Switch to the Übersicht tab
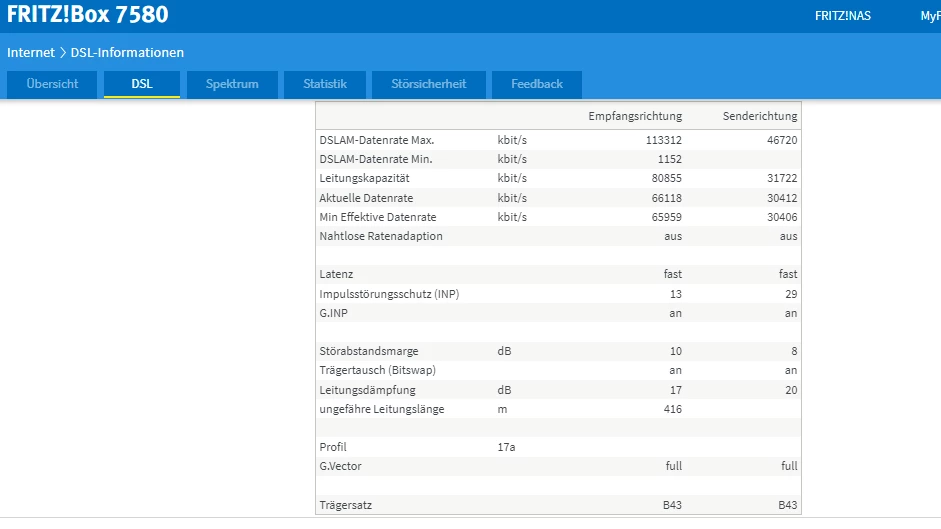Screen dimensions: 941x529 coord(52,84)
